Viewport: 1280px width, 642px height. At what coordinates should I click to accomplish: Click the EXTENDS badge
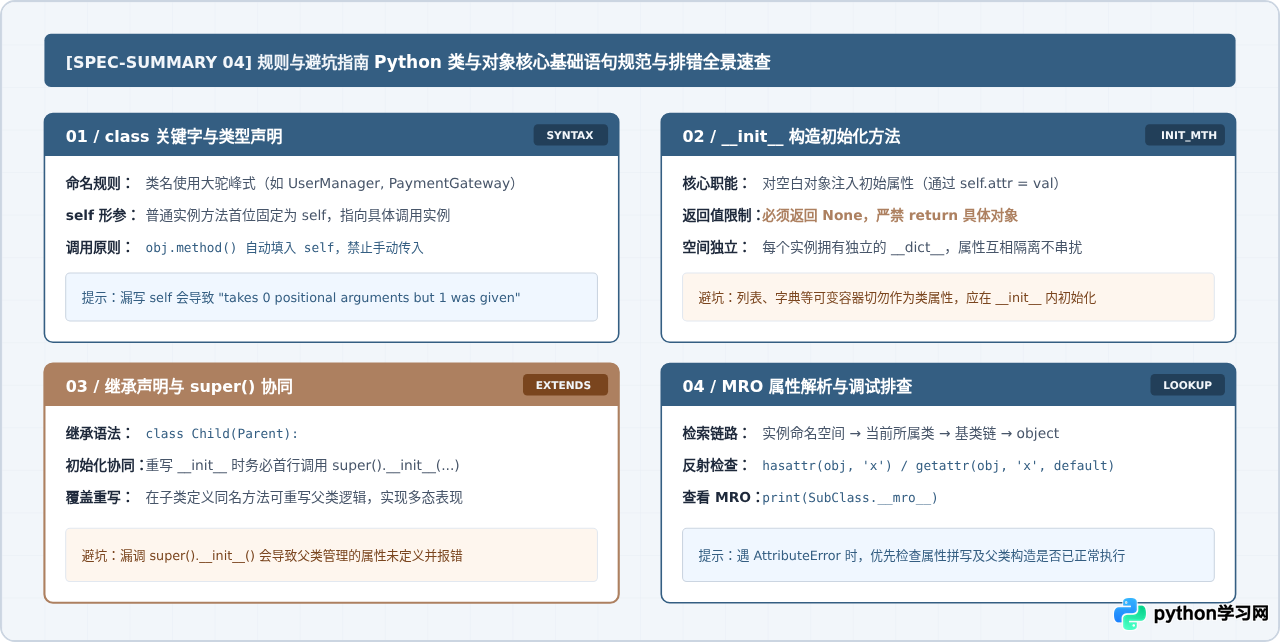[564, 385]
